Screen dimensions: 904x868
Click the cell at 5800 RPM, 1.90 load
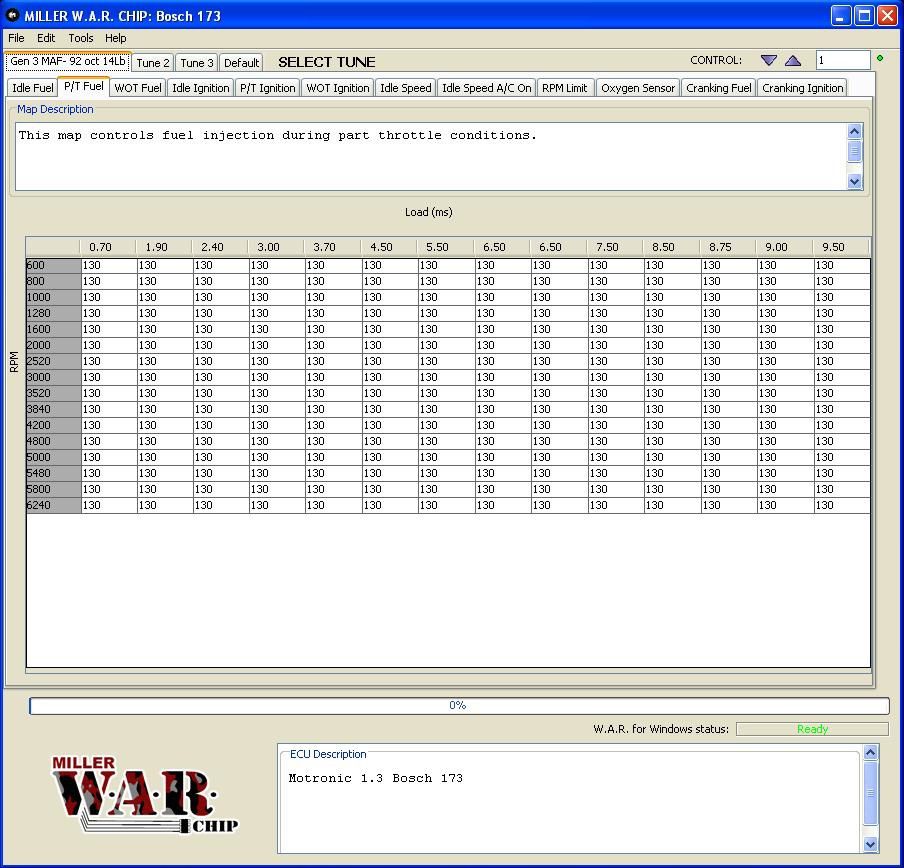tap(165, 489)
